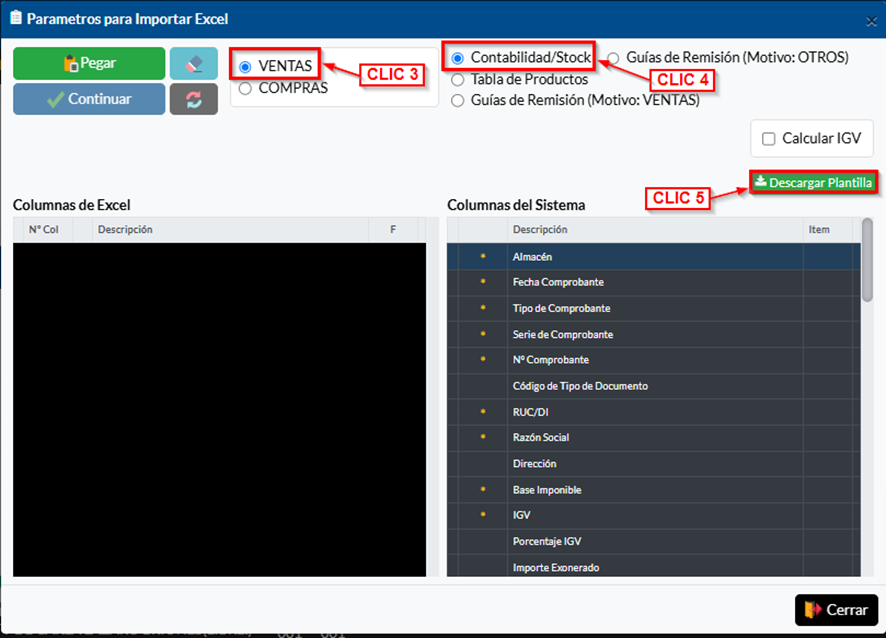Select Guías de Remisión (Motivo: OTROS)
This screenshot has height=638, width=886.
[x=613, y=58]
